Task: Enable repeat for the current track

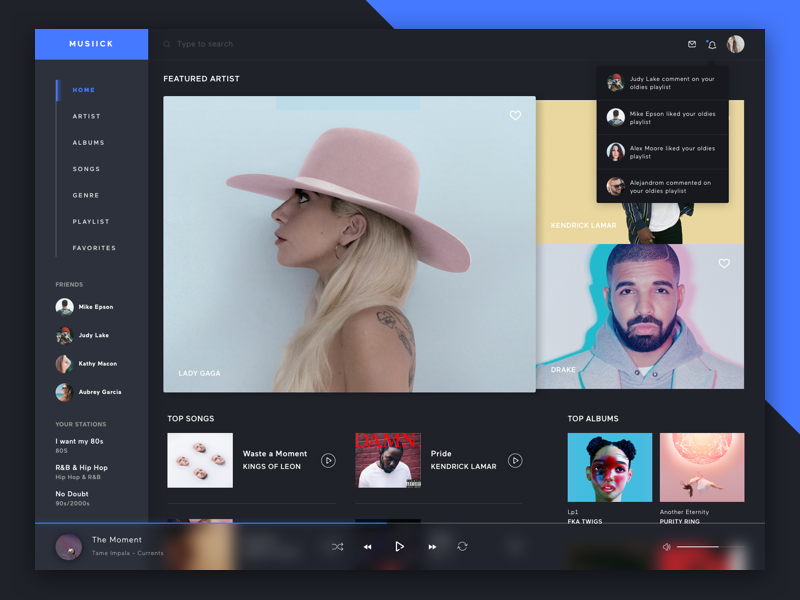Action: [x=462, y=547]
